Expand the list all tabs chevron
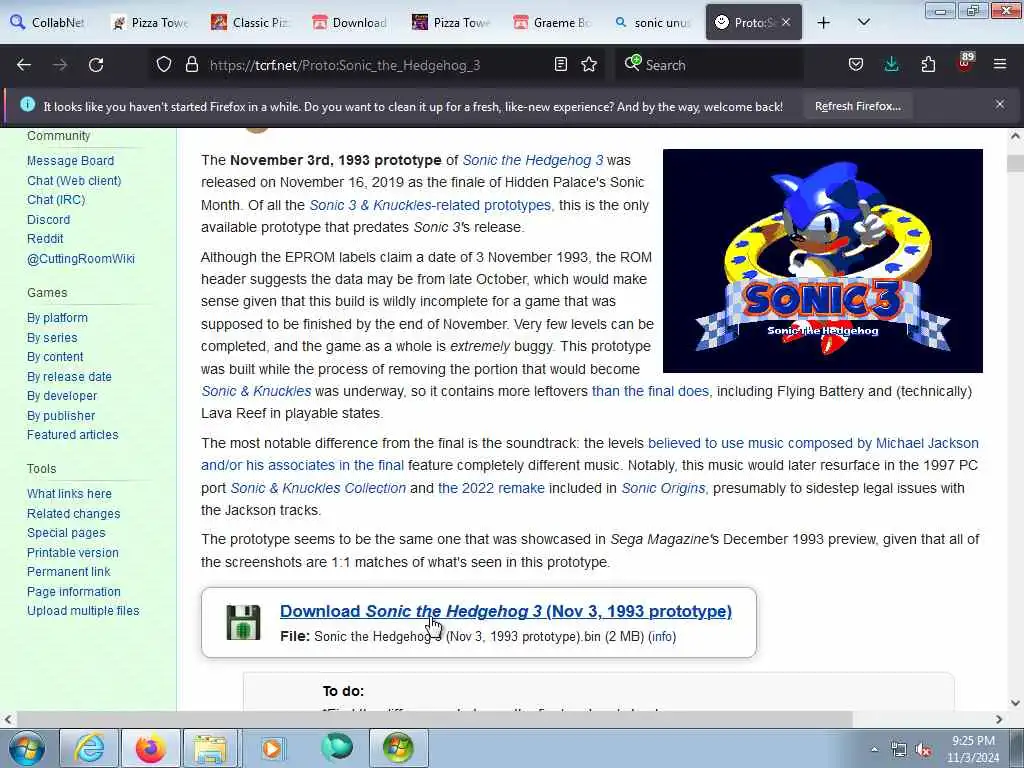The height and width of the screenshot is (768, 1024). pyautogui.click(x=863, y=23)
